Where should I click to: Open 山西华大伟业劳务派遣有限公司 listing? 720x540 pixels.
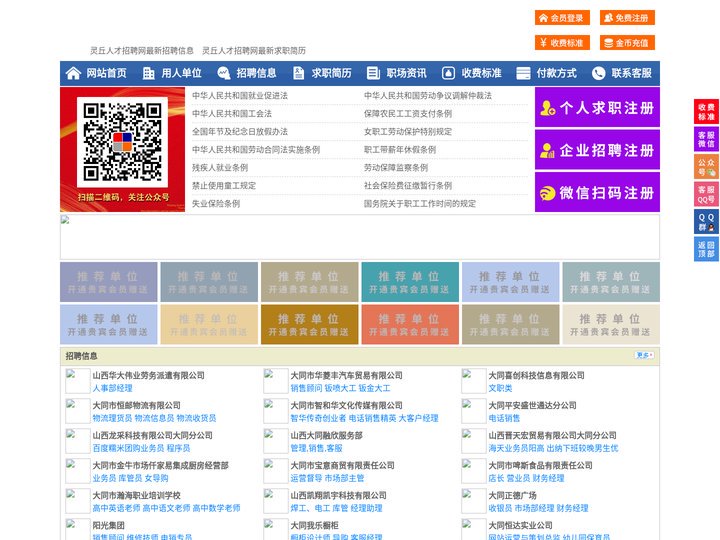(148, 375)
